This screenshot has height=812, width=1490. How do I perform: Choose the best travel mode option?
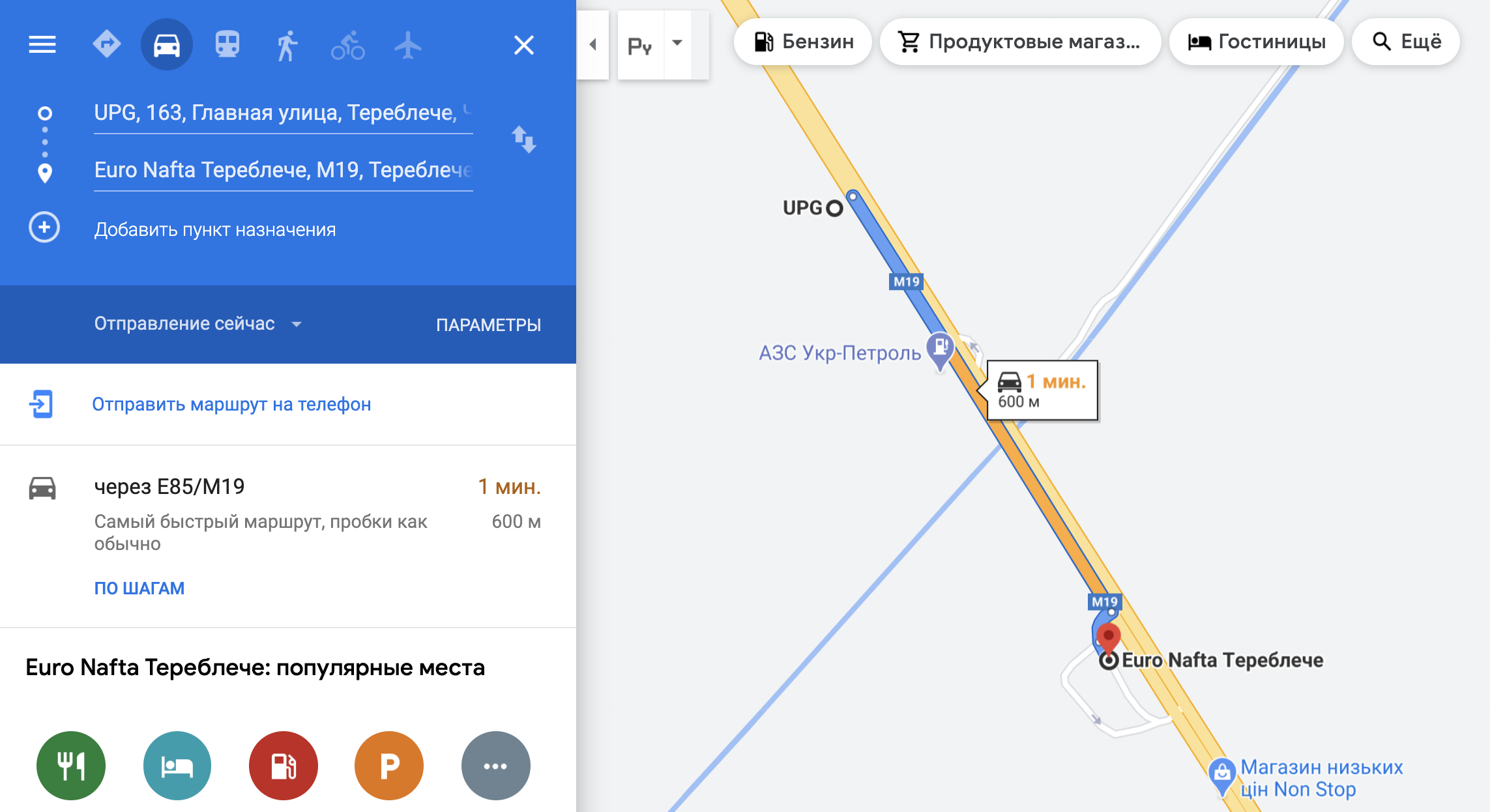(x=107, y=45)
